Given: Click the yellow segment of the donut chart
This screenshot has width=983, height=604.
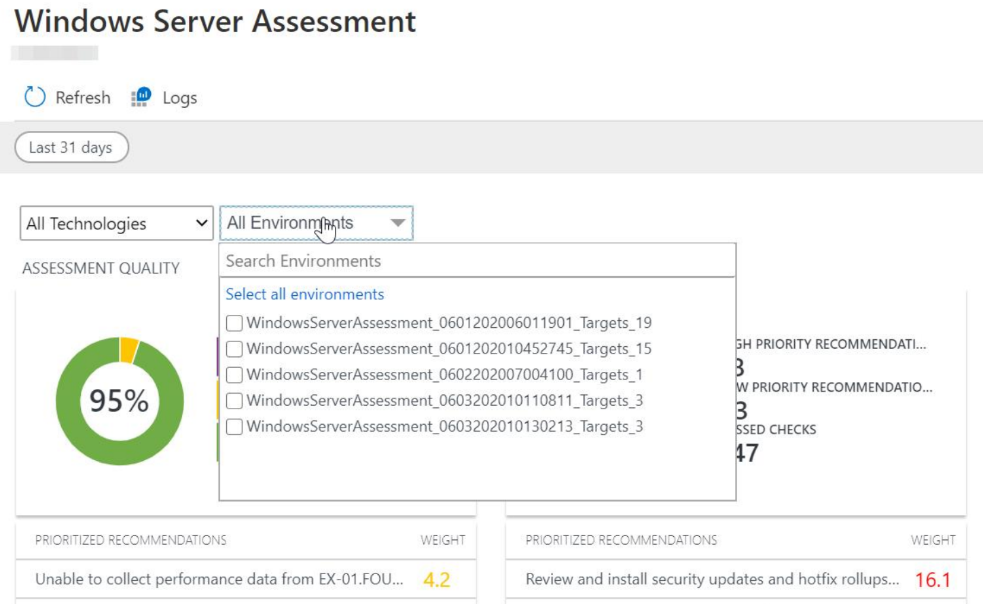Looking at the screenshot, I should point(129,349).
